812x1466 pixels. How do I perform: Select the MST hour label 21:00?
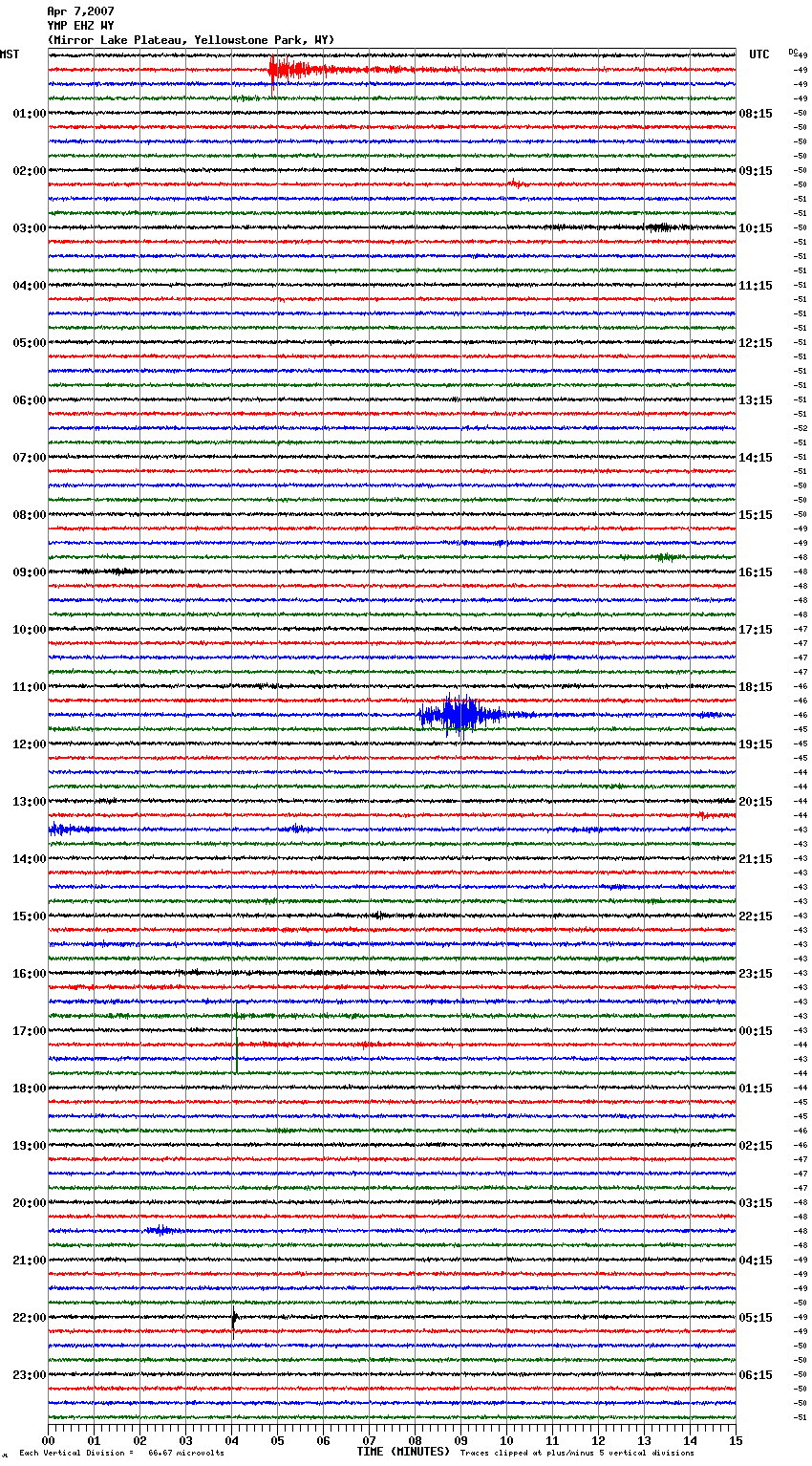pyautogui.click(x=30, y=1261)
